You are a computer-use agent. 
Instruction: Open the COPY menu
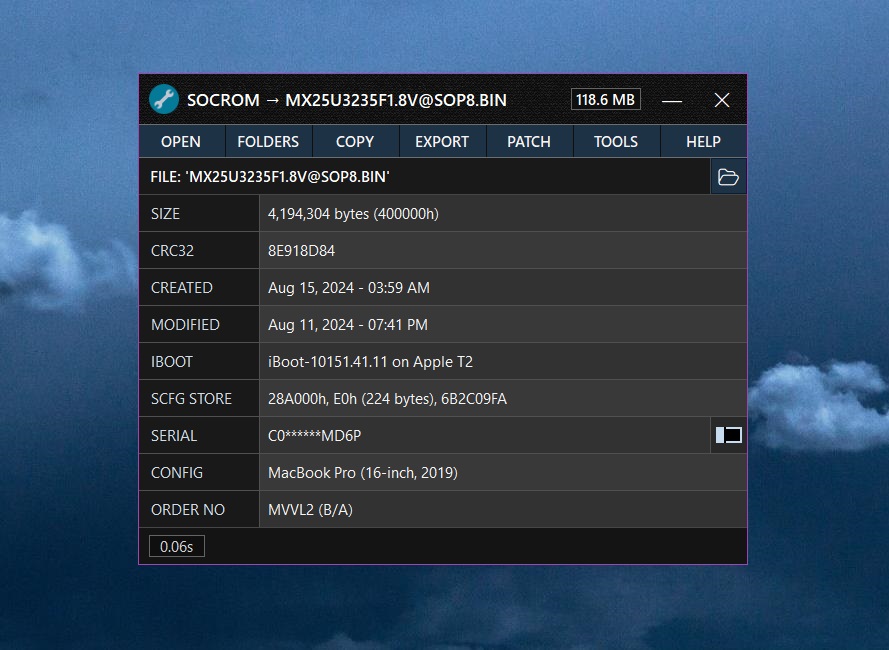pyautogui.click(x=355, y=141)
